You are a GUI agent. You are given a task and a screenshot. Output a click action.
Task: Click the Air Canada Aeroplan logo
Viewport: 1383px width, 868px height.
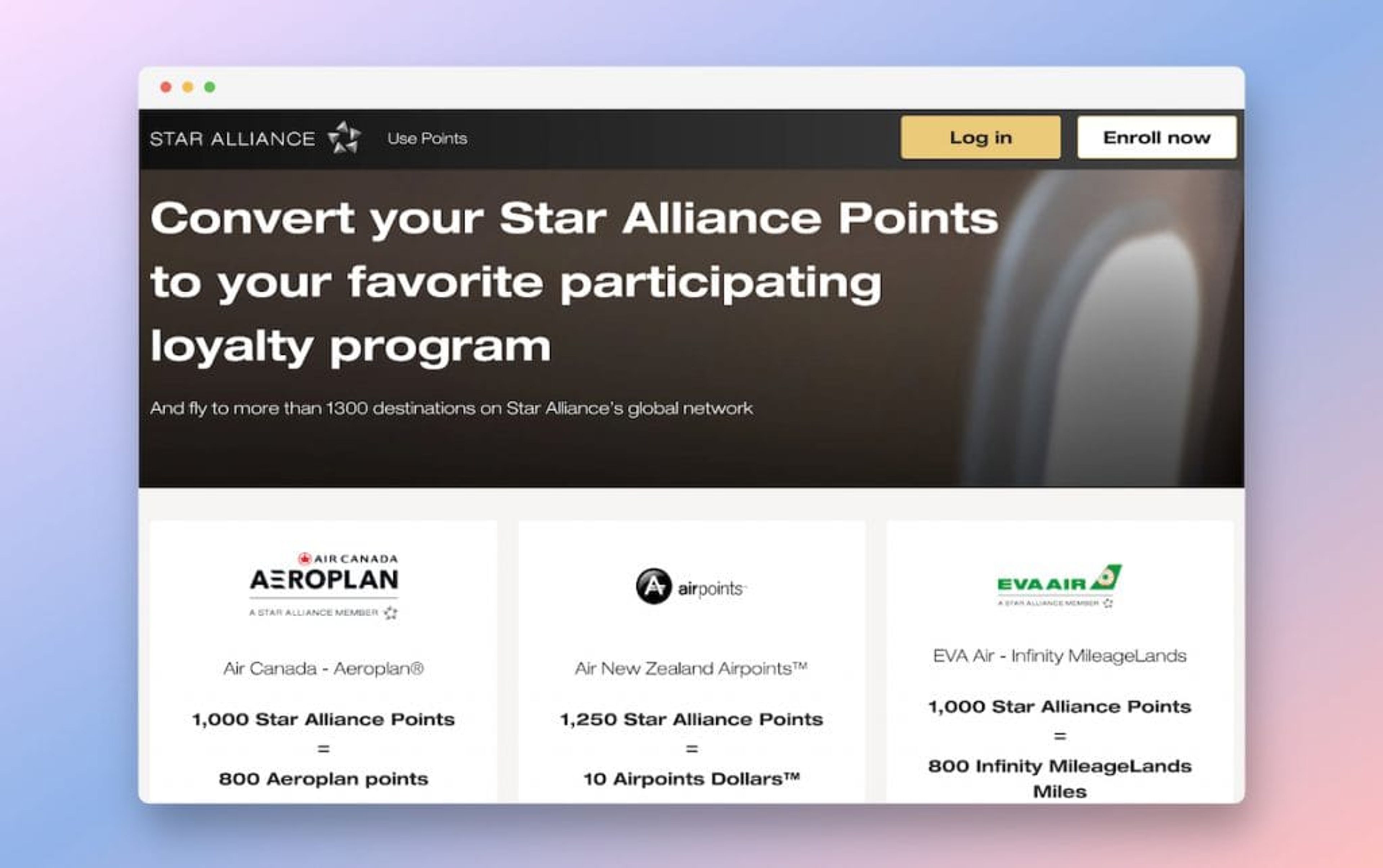tap(323, 585)
